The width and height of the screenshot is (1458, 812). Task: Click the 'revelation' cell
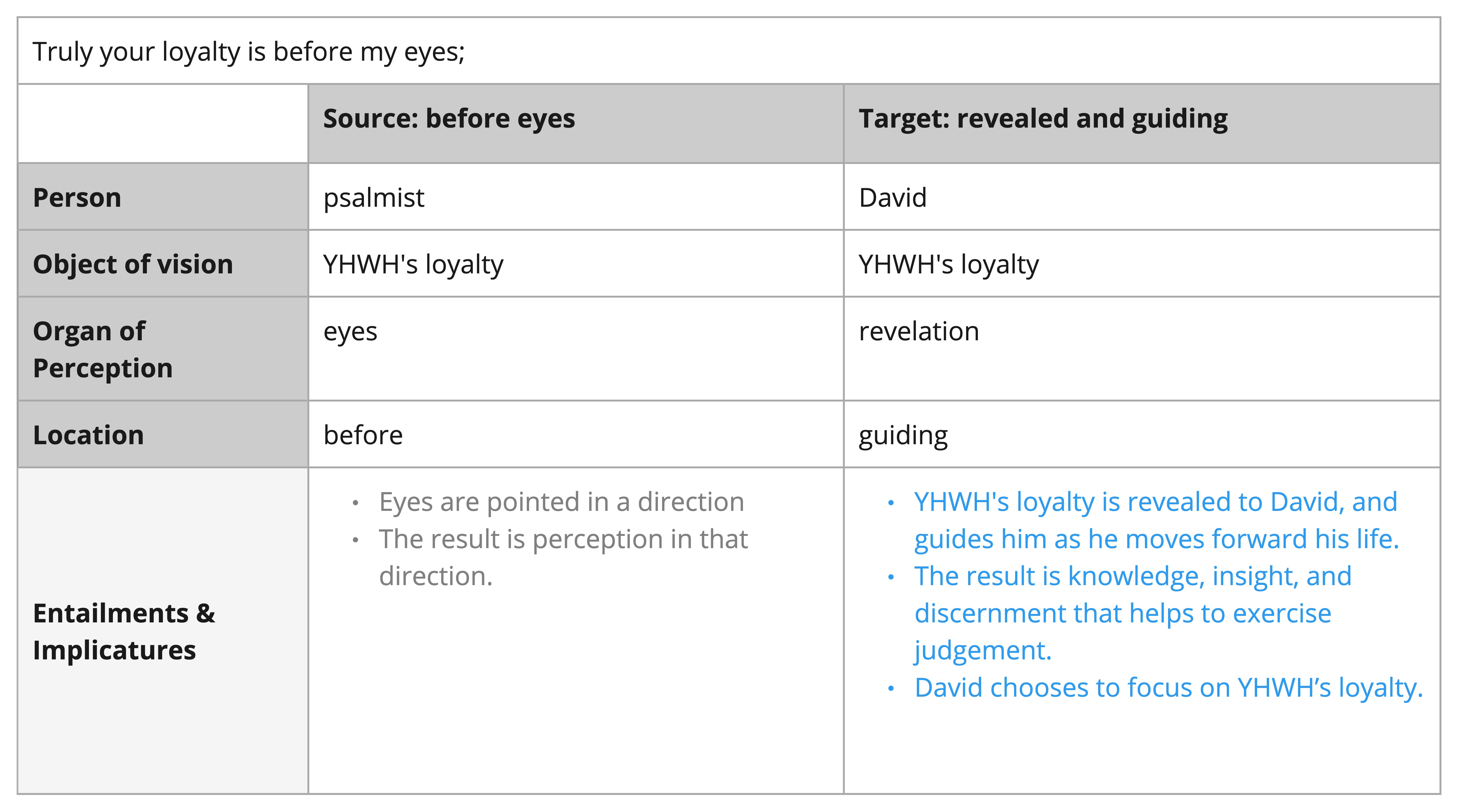click(1142, 348)
